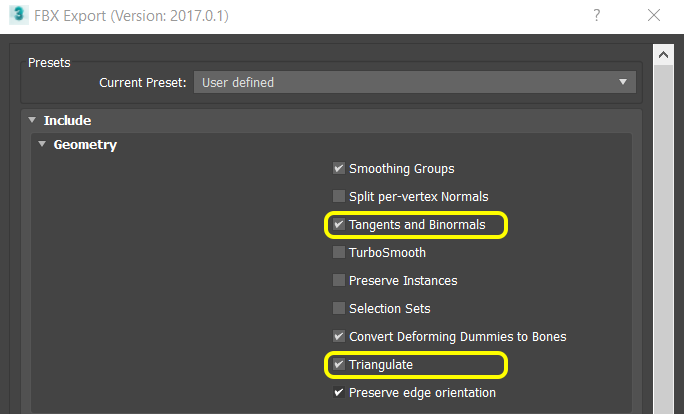Click the 3ds Max app icon in title bar

click(x=17, y=16)
